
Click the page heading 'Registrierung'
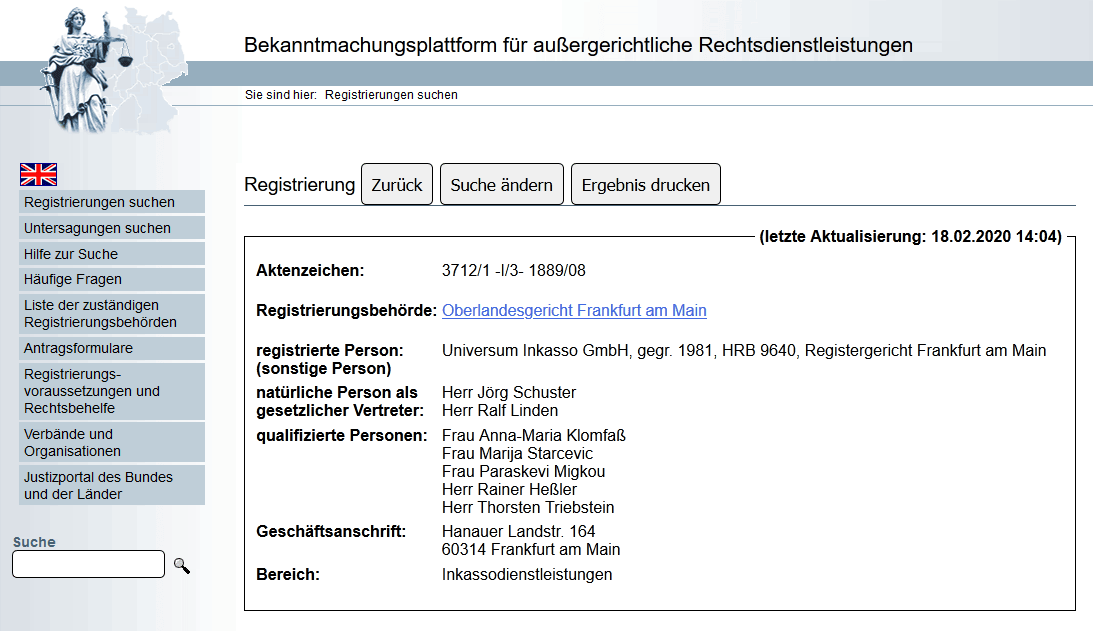(299, 184)
